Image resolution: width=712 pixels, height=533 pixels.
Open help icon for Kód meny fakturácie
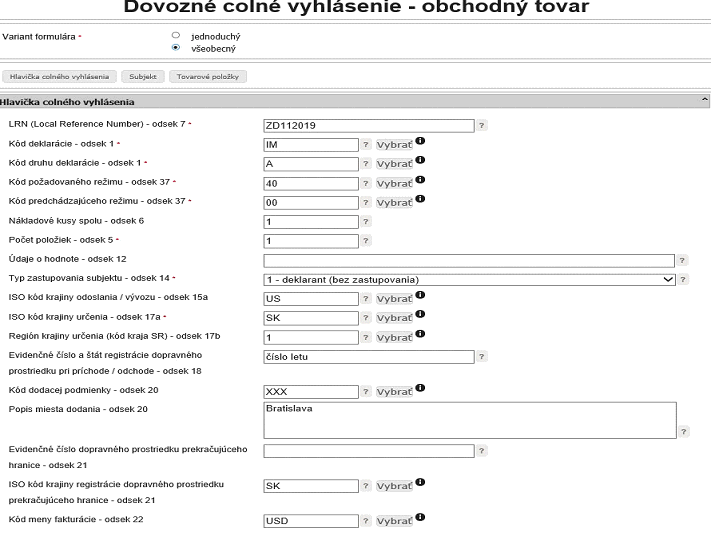point(366,520)
